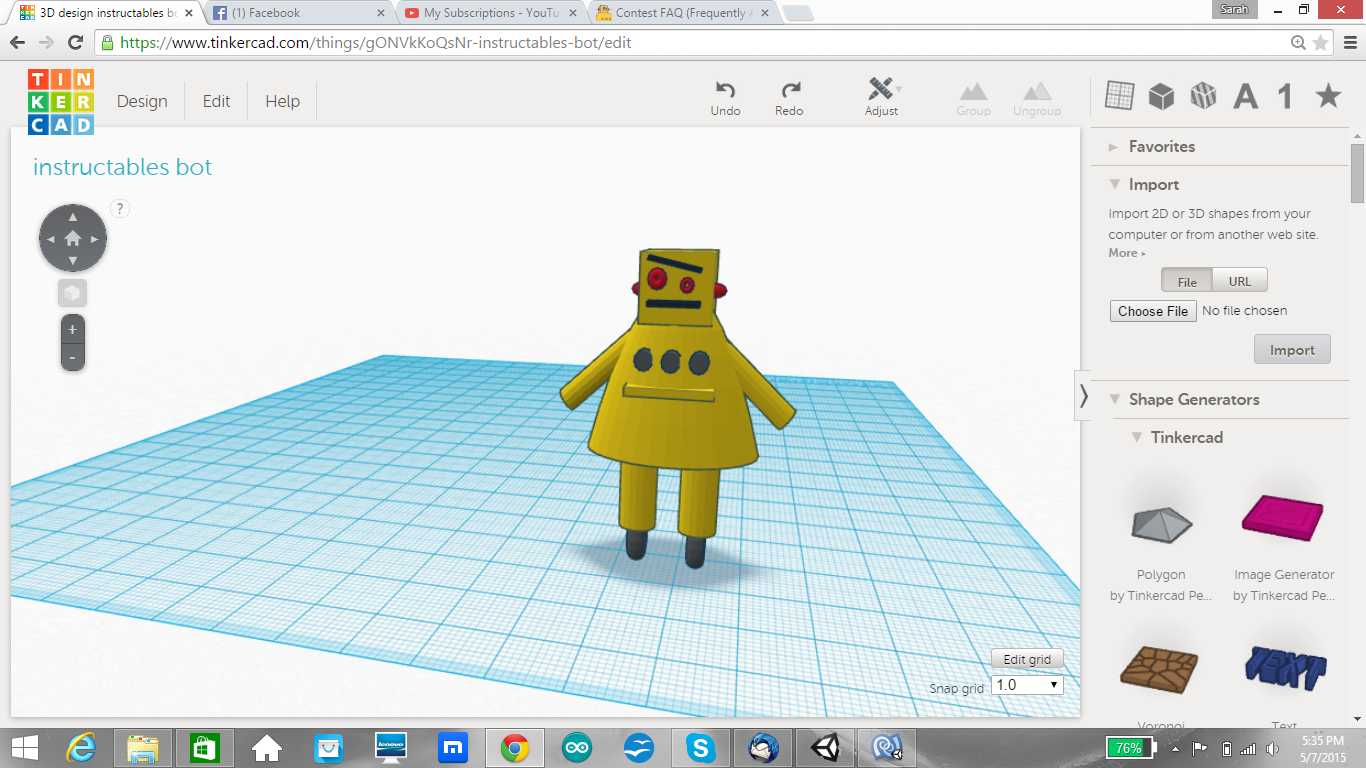This screenshot has height=768, width=1366.
Task: Collapse the Shape Generators section
Action: coord(1114,399)
